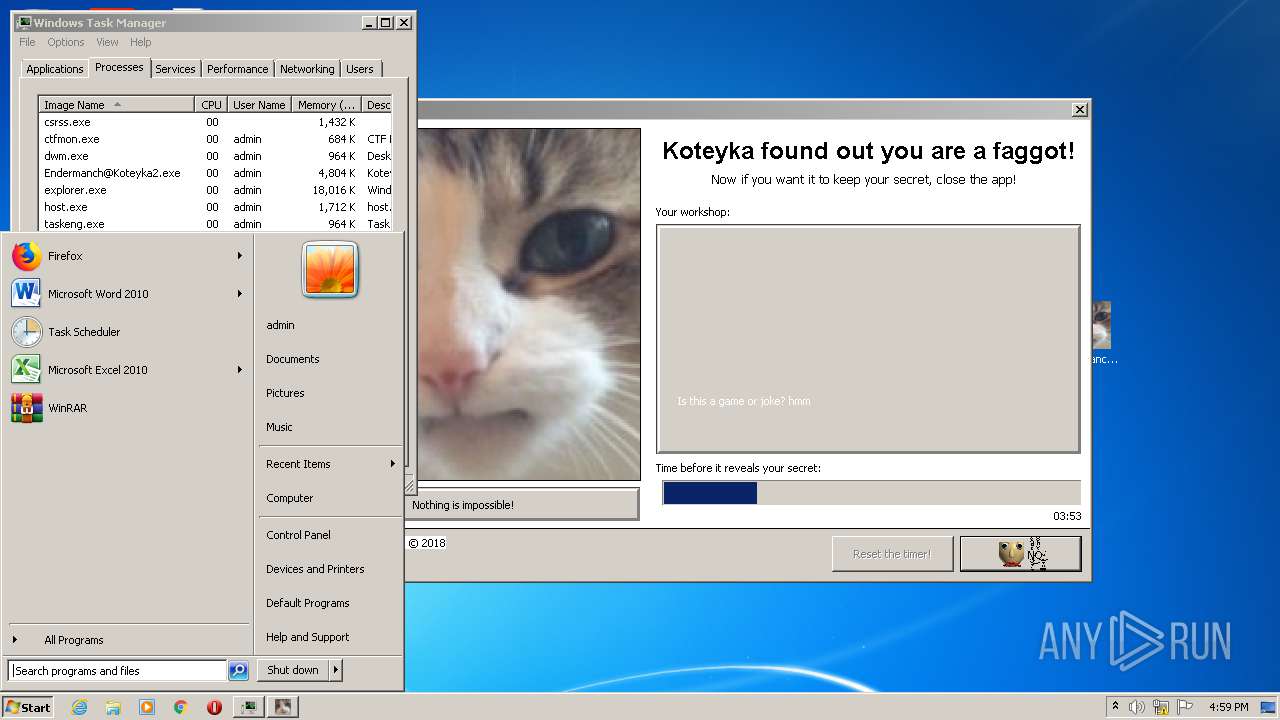The image size is (1280, 720).
Task: Open Windows Media Player in taskbar
Action: (147, 707)
